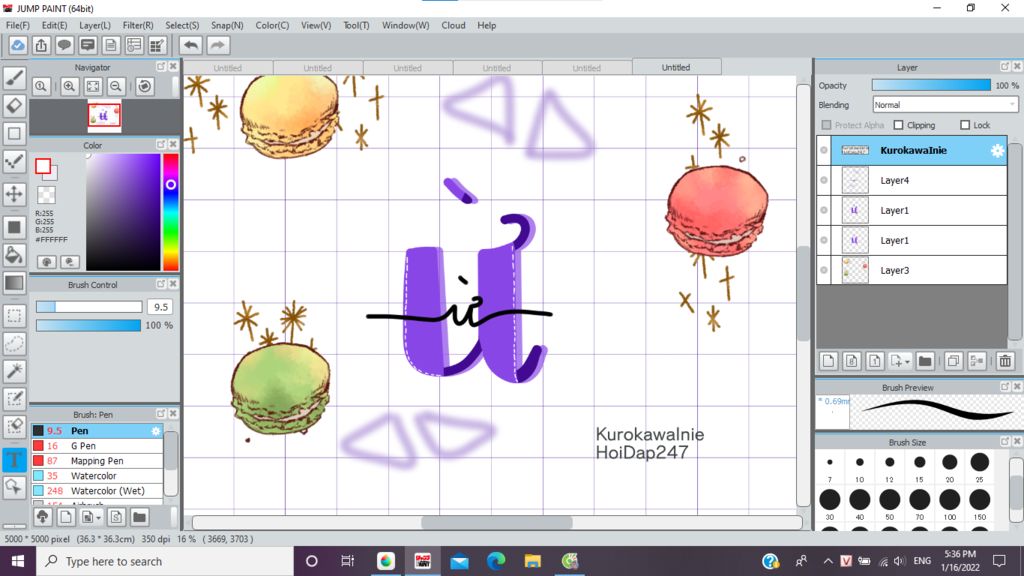Screen dimensions: 1024x576
Task: Select the Select Pen tool
Action: [x=14, y=399]
